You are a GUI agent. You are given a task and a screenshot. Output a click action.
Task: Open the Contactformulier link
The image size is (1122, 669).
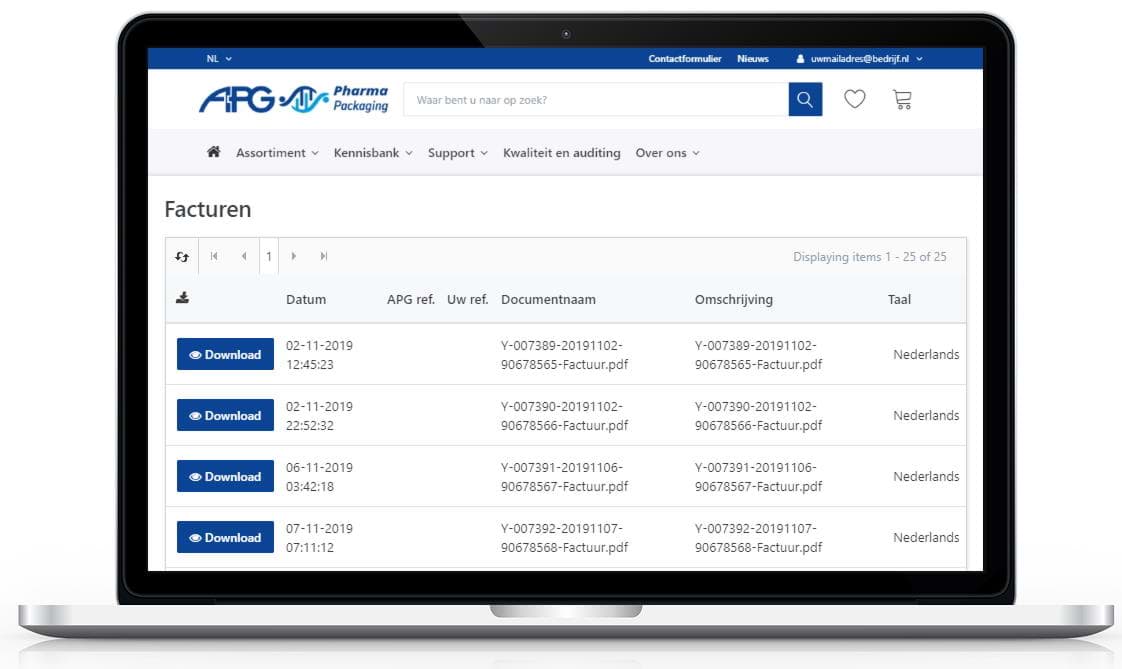(x=685, y=59)
